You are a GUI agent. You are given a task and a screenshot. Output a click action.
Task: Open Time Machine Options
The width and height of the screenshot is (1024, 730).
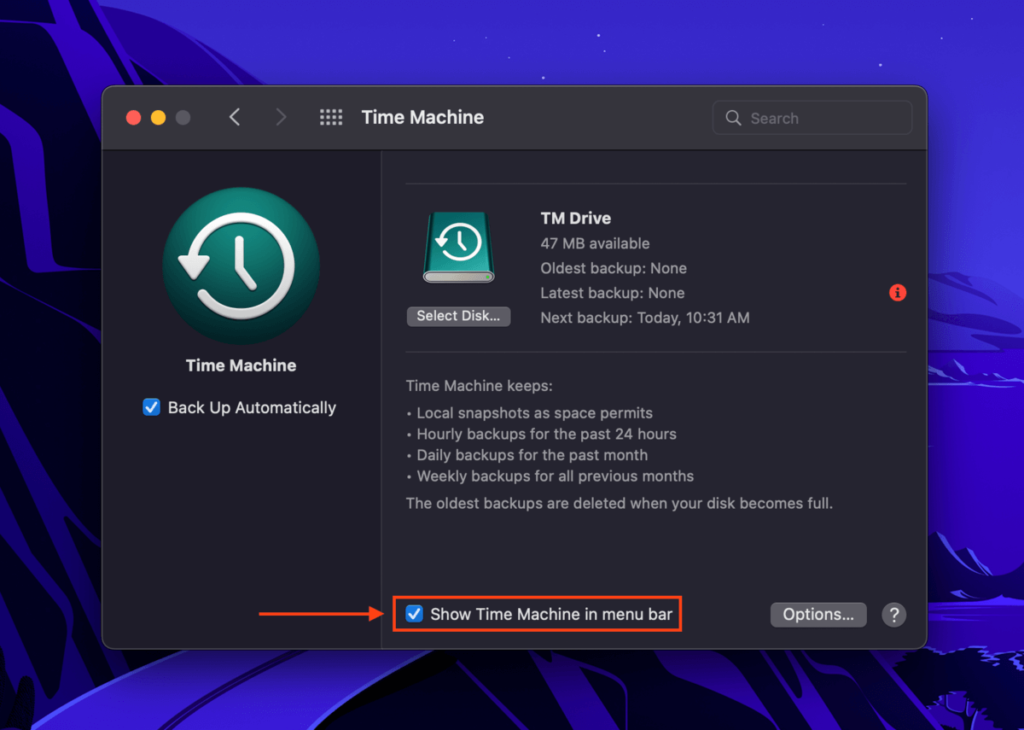pos(818,614)
